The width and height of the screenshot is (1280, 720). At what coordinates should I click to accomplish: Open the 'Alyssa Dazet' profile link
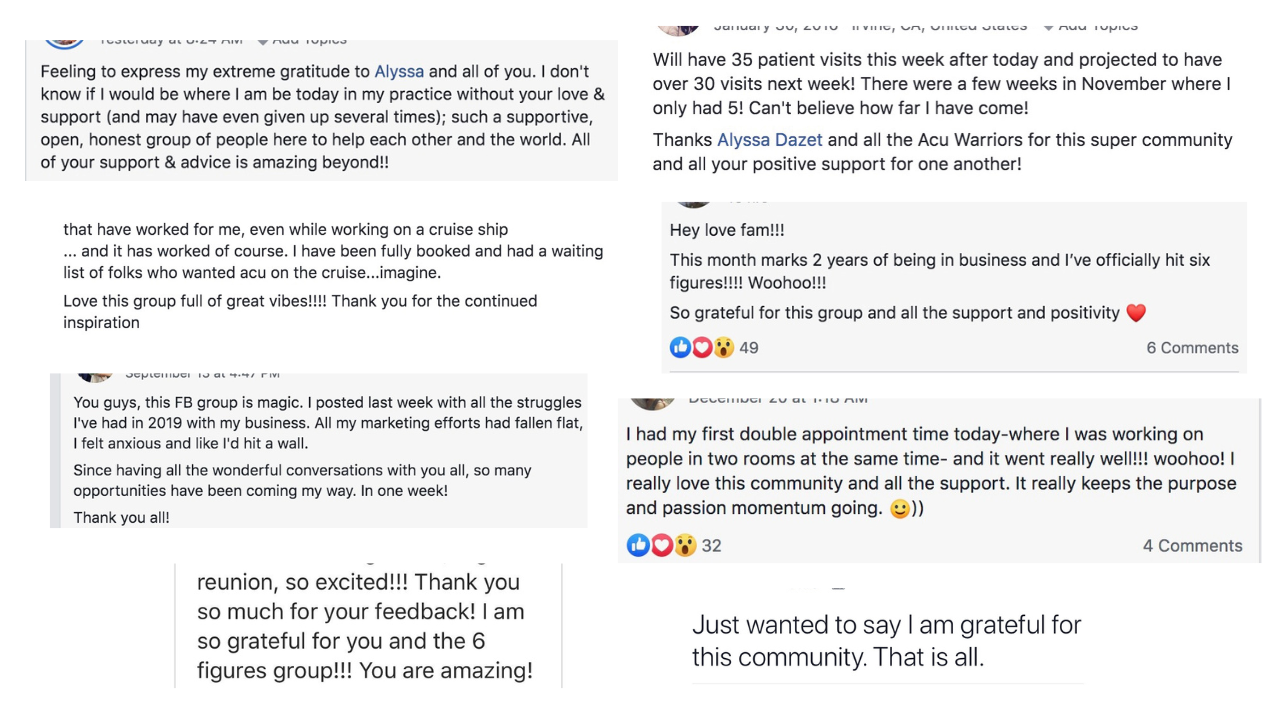pos(770,140)
